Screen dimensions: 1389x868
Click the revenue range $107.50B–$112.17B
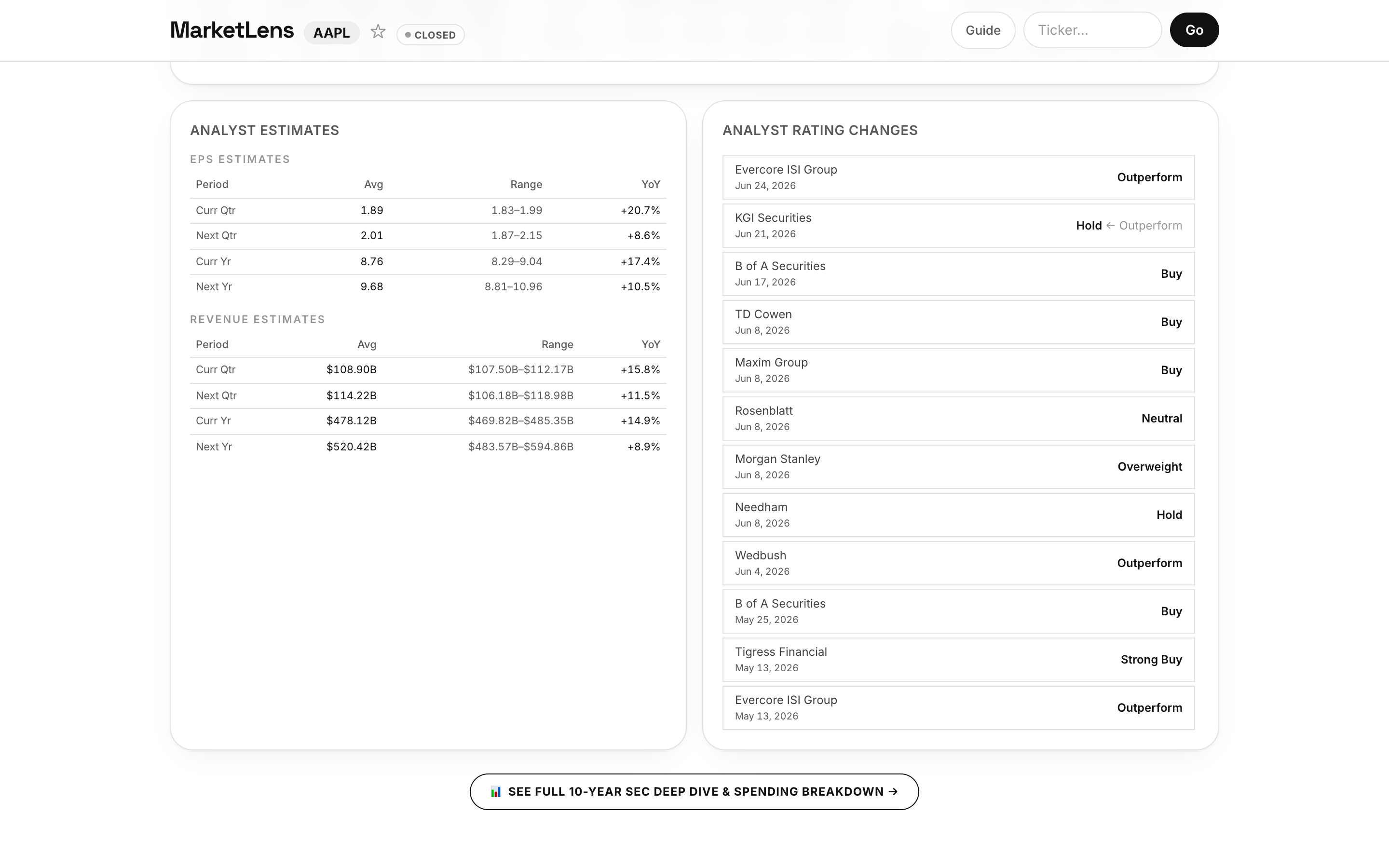point(520,370)
